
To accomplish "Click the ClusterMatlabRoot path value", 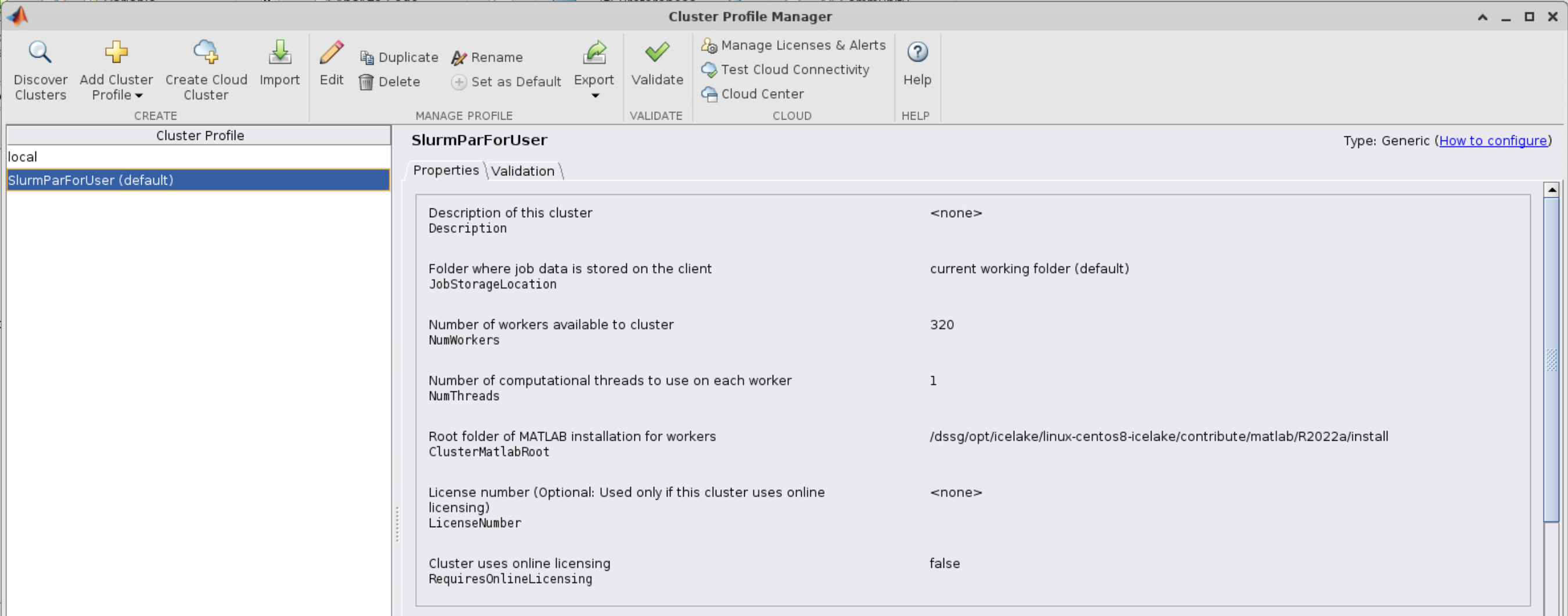I will click(x=1159, y=437).
